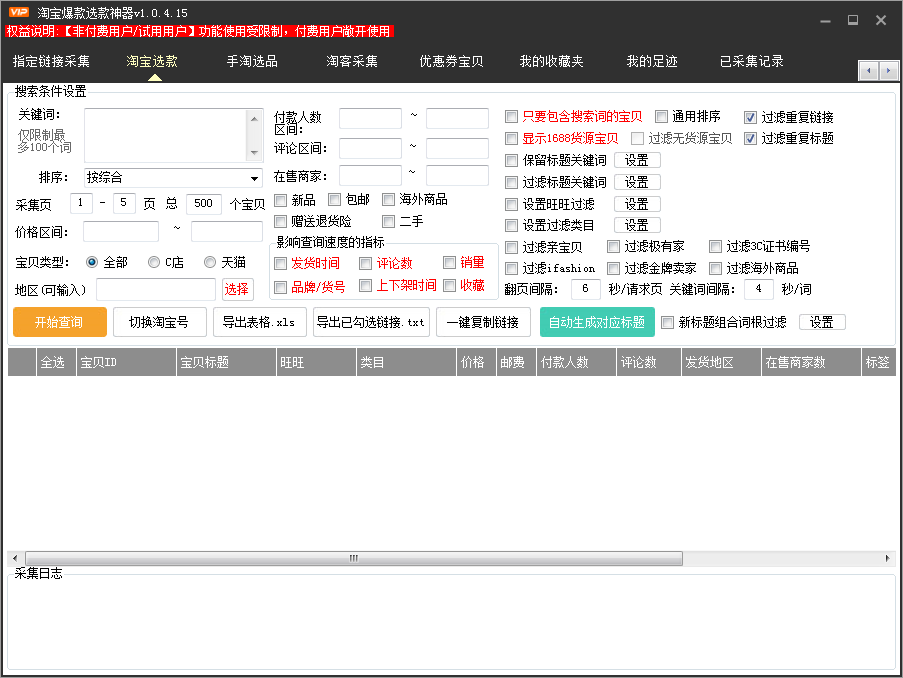Open 设置 for 新标题组合词根过滤

(822, 322)
